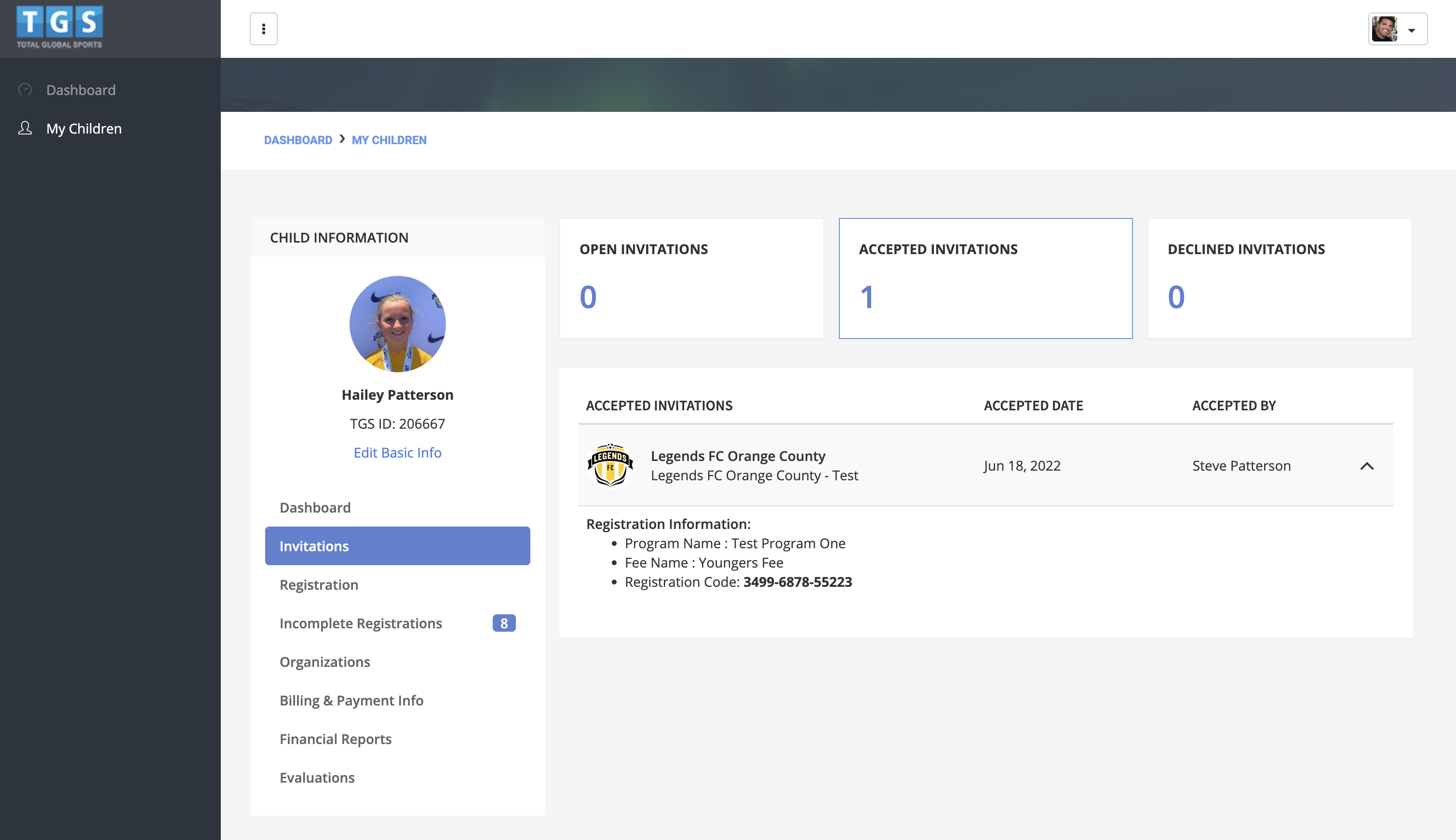
Task: Click the My Children person icon
Action: coord(25,128)
